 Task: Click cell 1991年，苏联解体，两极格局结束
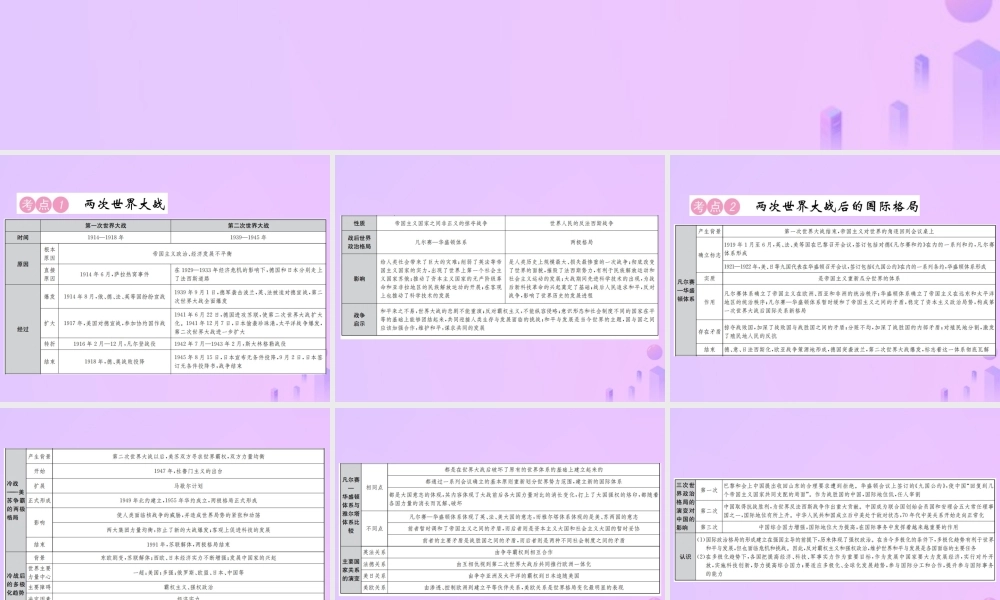(x=188, y=545)
